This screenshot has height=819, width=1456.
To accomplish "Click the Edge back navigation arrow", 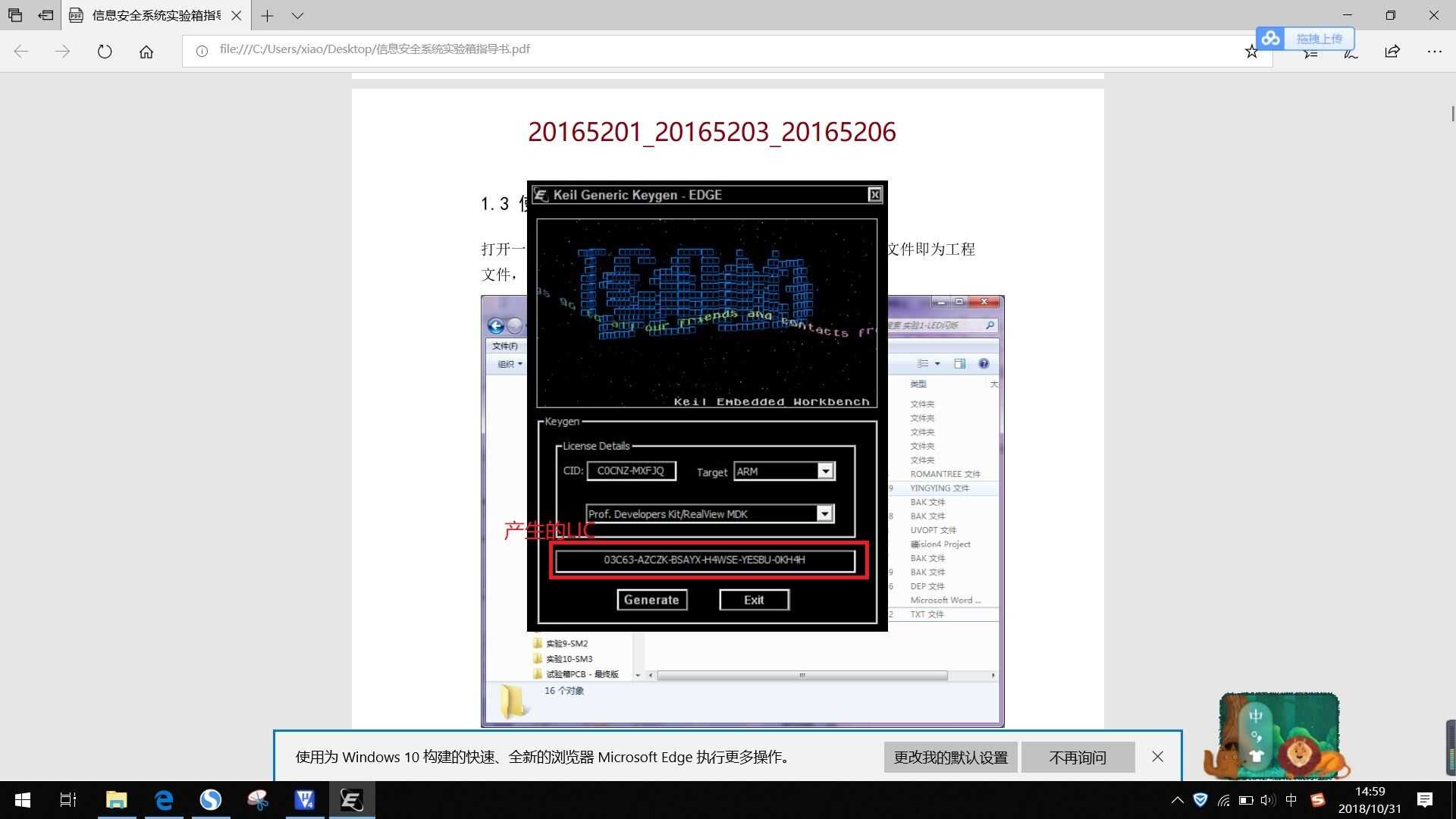I will coord(21,52).
